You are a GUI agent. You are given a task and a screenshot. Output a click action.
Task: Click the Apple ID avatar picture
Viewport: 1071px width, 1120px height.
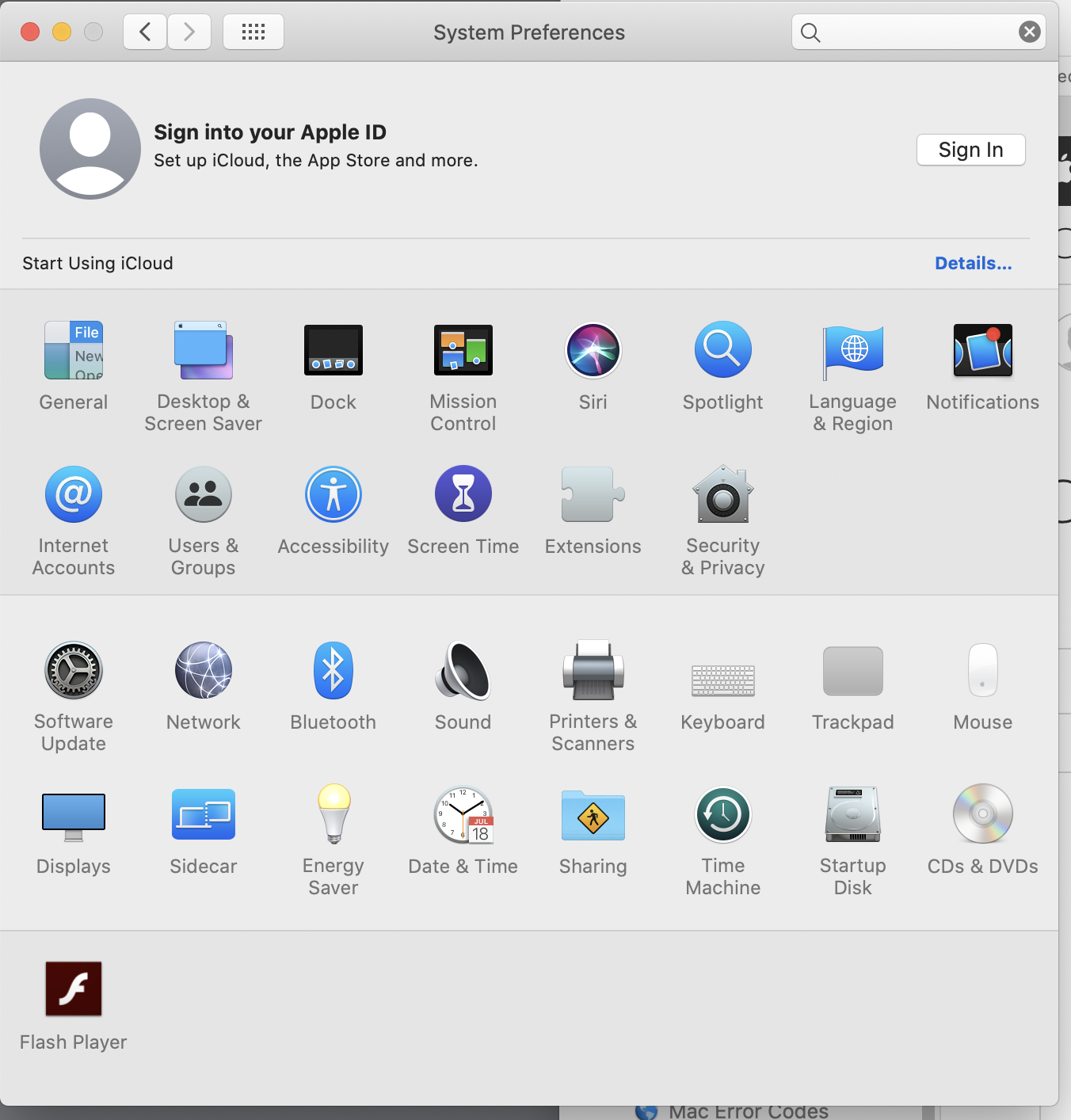90,149
